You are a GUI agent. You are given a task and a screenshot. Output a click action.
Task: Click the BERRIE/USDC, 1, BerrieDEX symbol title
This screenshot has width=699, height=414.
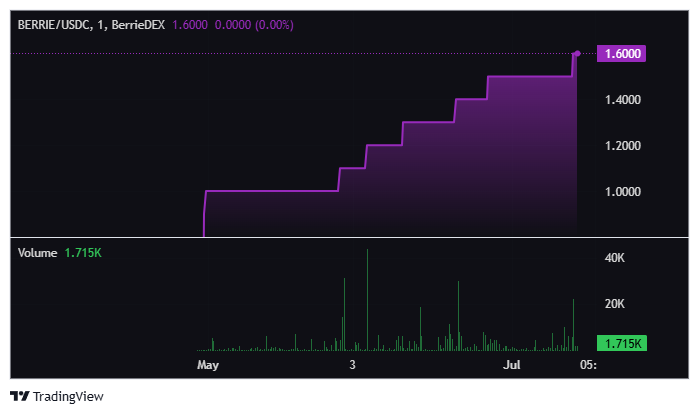91,25
